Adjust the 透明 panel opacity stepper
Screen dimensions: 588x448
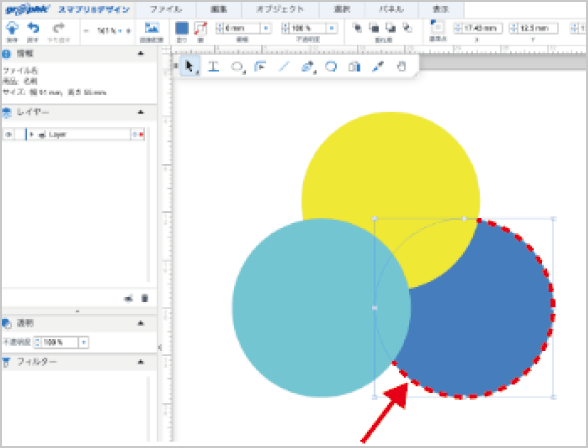tap(38, 342)
